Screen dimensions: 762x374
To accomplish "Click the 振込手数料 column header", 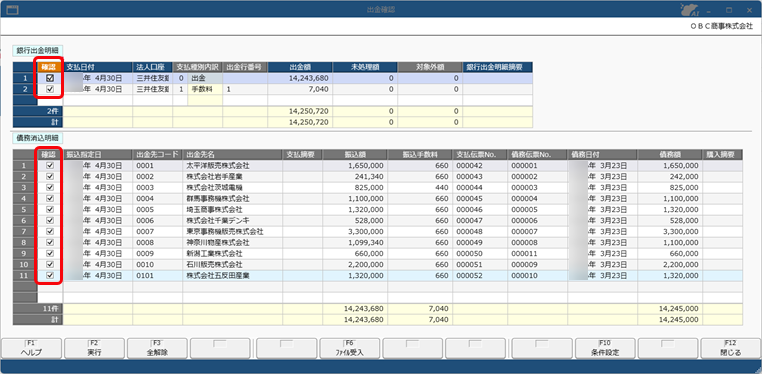I will click(x=420, y=154).
